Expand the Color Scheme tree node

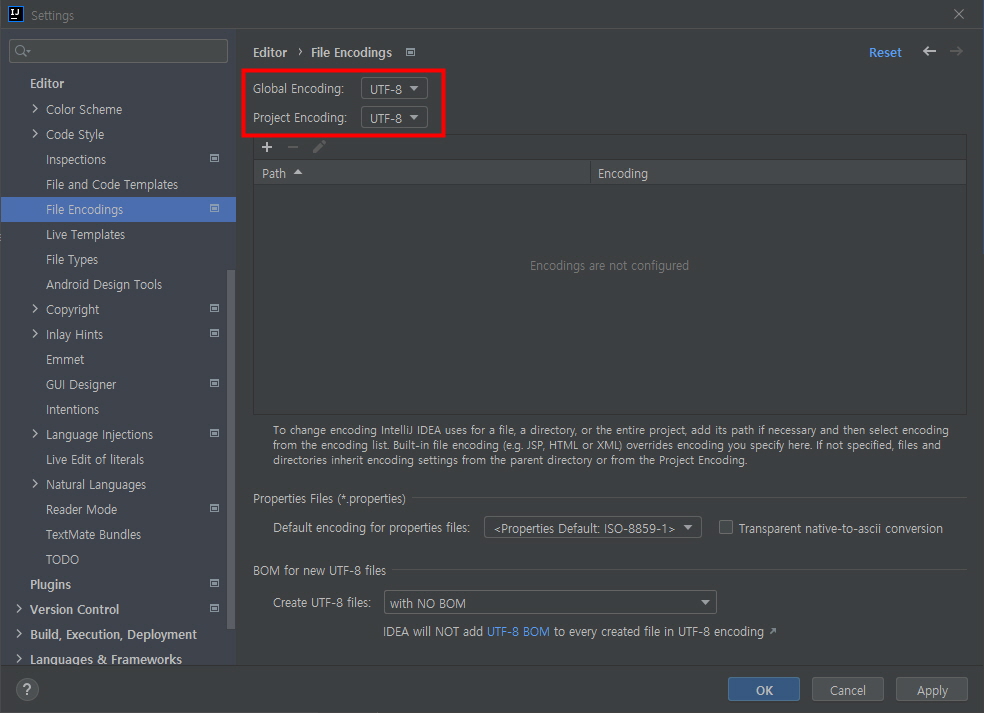pos(35,109)
